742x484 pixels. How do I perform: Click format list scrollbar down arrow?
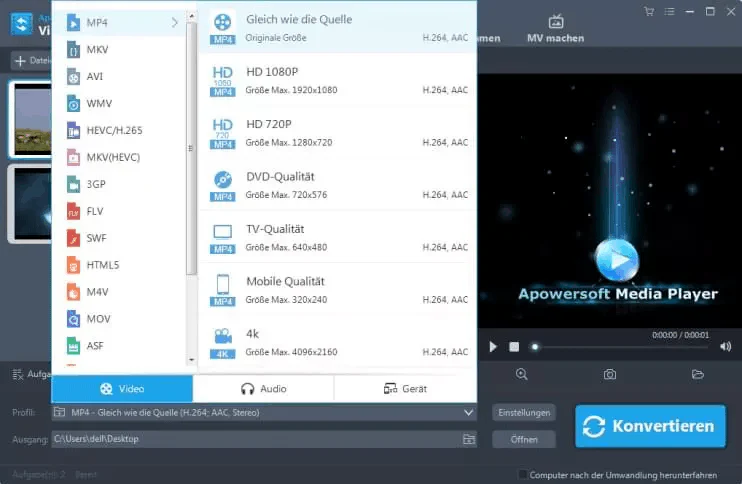(191, 360)
